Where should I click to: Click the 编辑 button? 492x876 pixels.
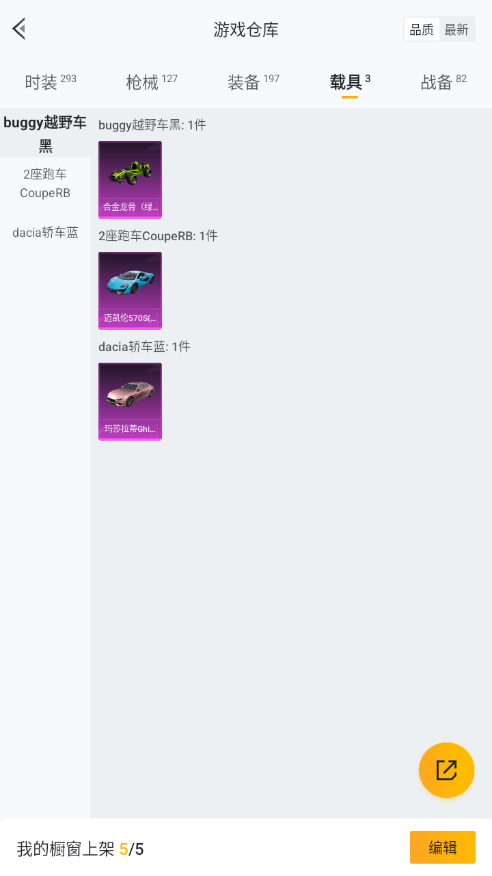tap(443, 848)
